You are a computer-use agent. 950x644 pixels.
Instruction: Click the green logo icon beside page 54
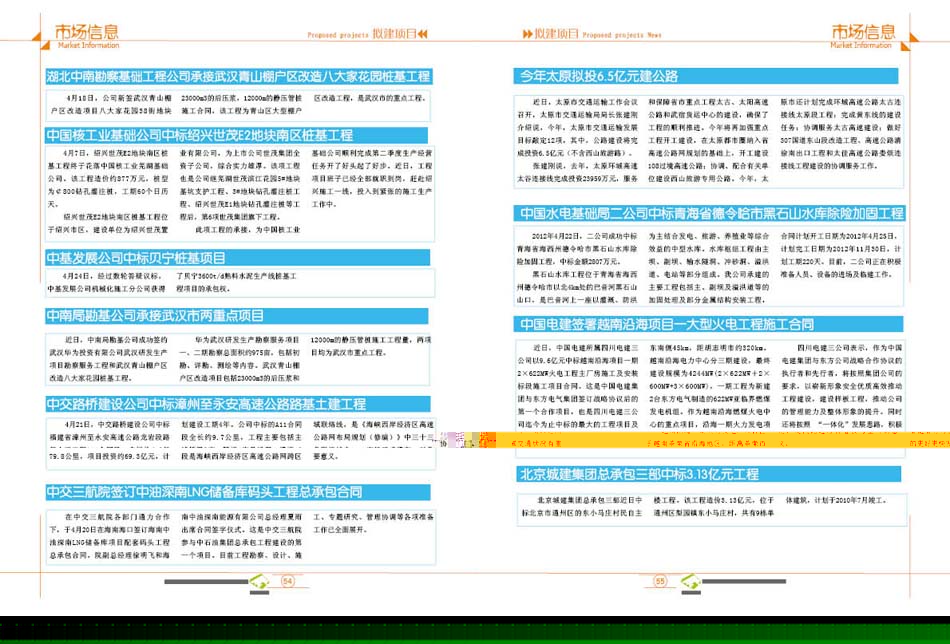tap(259, 582)
